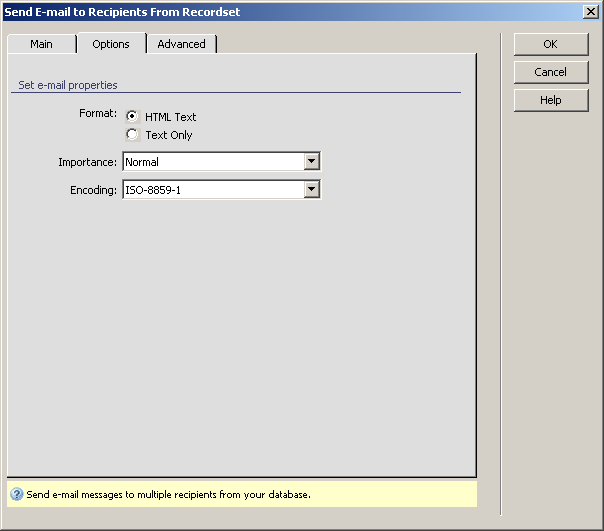Select the Options tab
This screenshot has width=604, height=531.
(111, 44)
